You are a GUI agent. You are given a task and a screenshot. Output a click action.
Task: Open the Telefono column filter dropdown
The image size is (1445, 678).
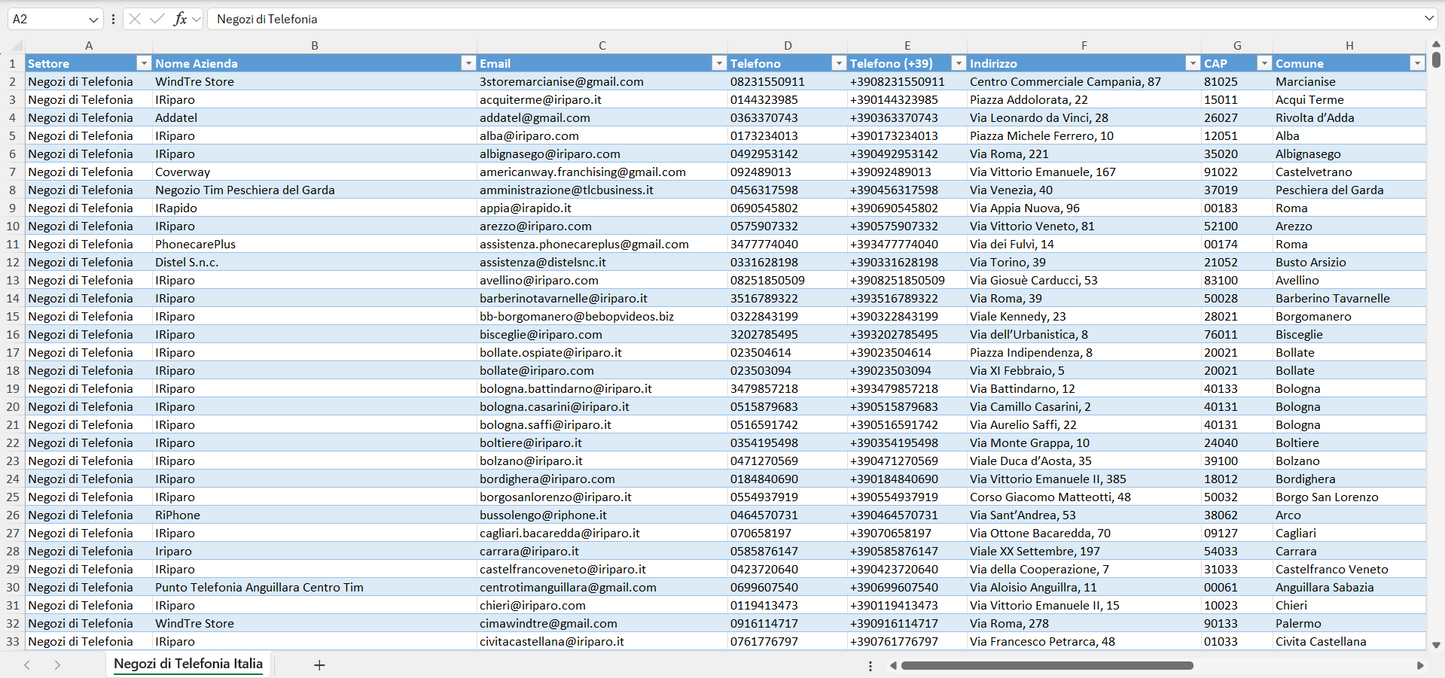[x=839, y=63]
